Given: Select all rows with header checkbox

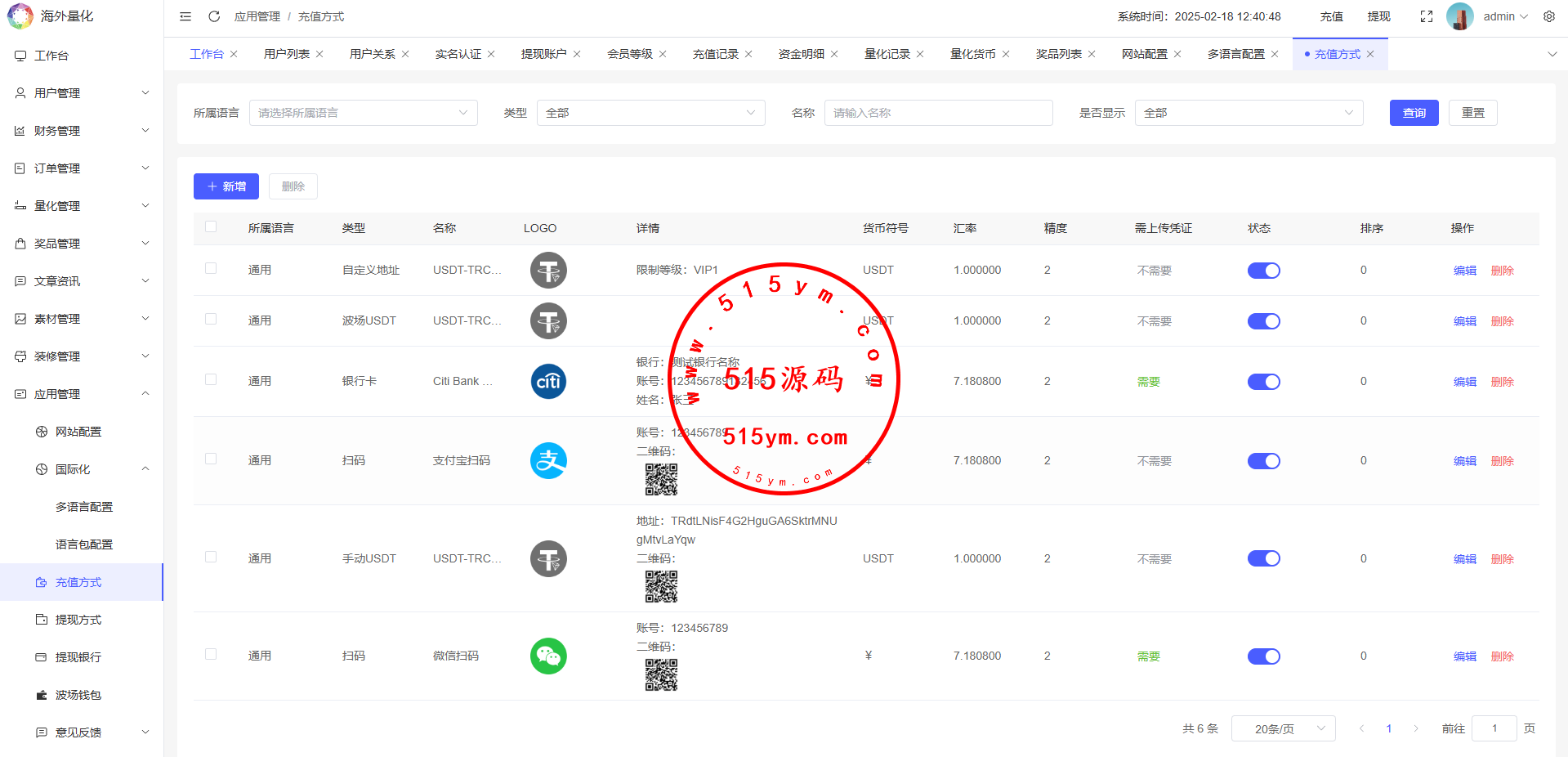Looking at the screenshot, I should pos(211,227).
